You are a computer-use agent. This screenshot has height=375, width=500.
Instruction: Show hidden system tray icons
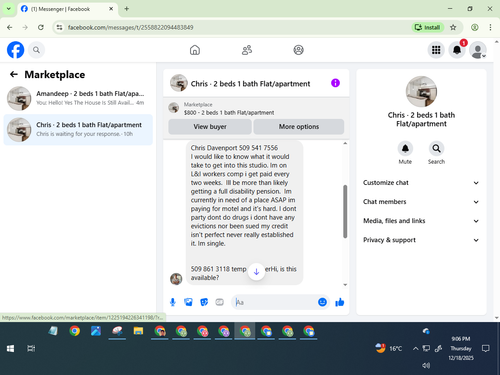click(415, 349)
